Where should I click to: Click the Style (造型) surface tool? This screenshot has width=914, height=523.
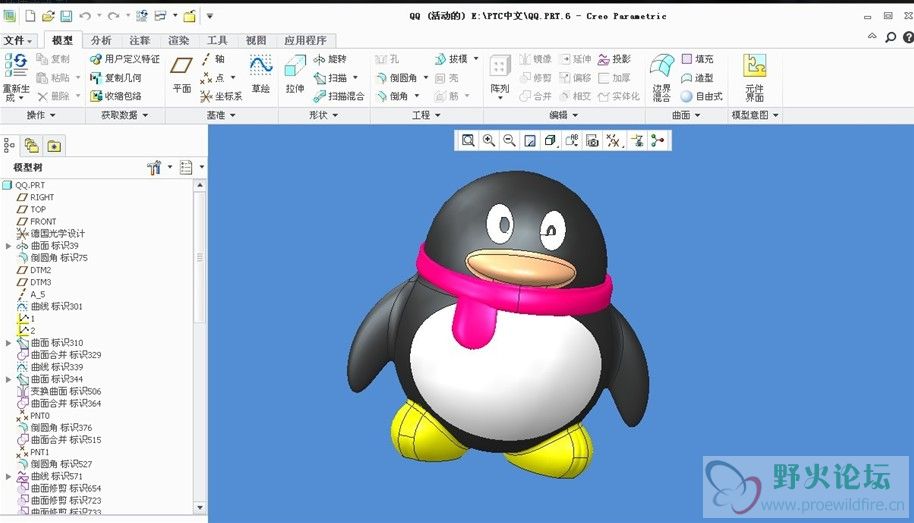tap(697, 78)
